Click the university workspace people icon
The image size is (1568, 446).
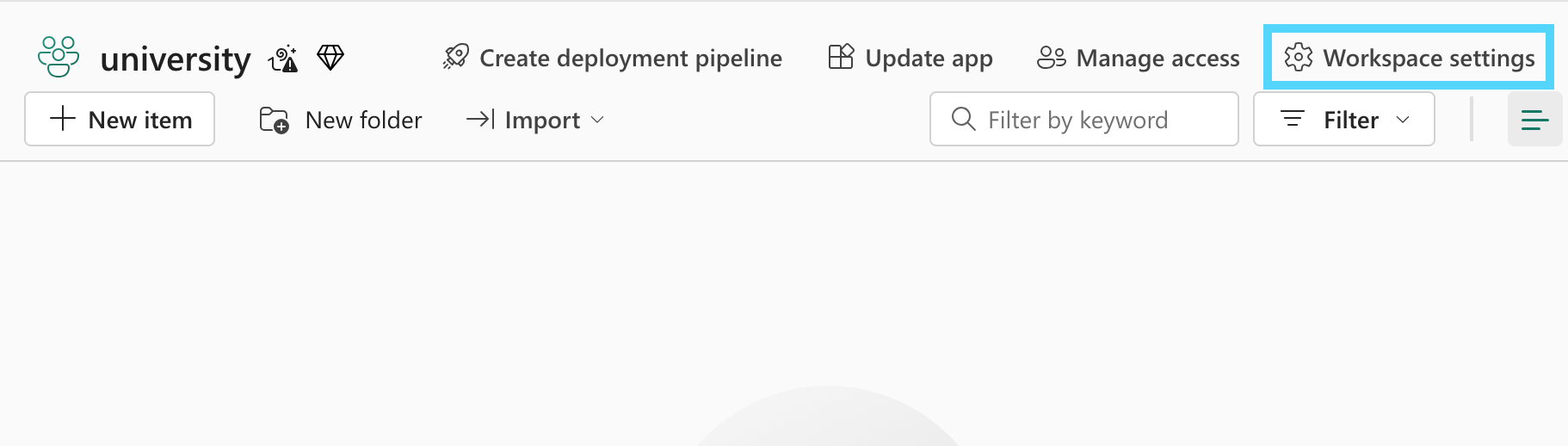pos(59,57)
